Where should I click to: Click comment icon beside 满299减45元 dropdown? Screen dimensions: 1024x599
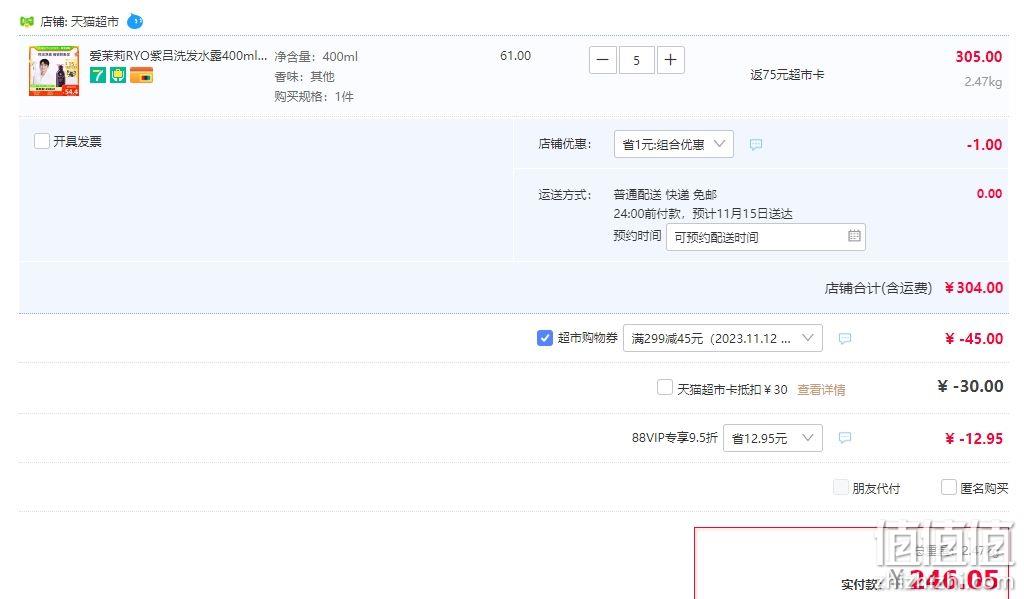(844, 338)
